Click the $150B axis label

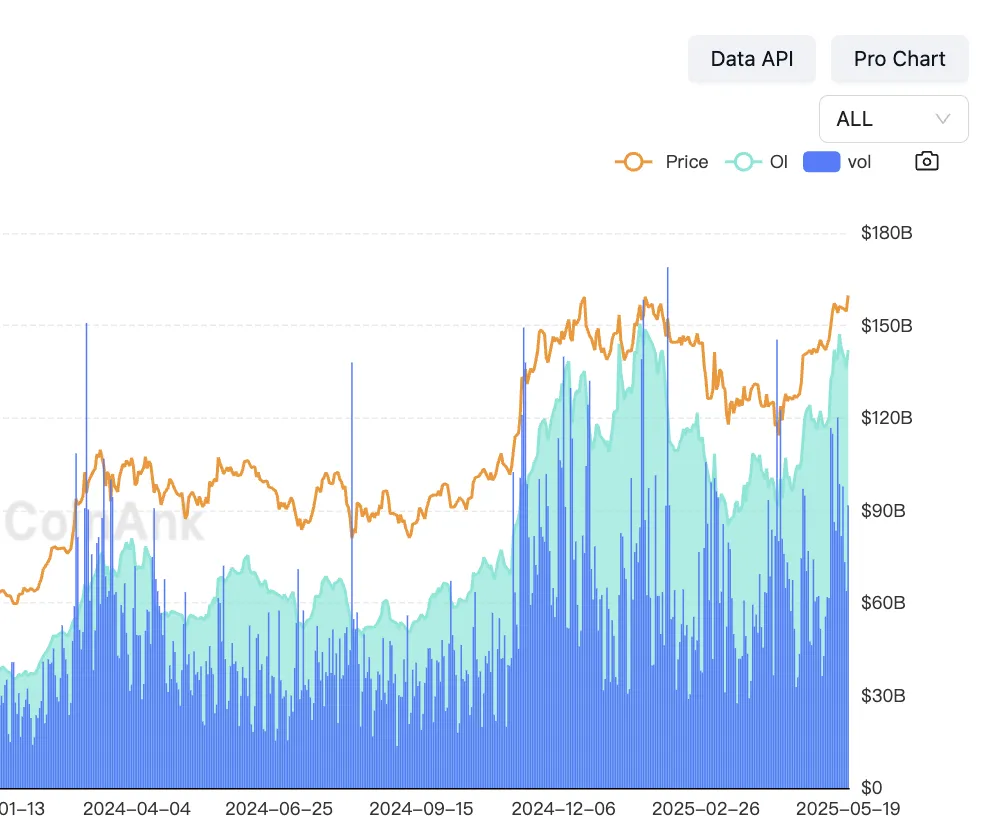pyautogui.click(x=886, y=325)
